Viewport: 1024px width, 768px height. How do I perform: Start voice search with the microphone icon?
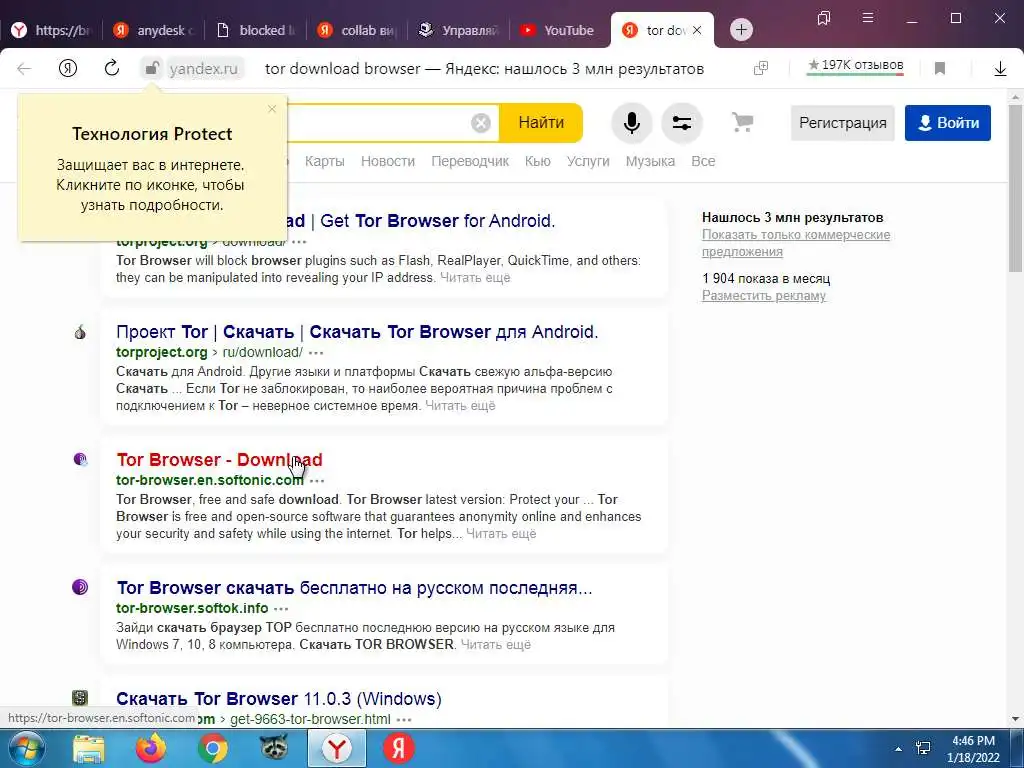[x=632, y=123]
